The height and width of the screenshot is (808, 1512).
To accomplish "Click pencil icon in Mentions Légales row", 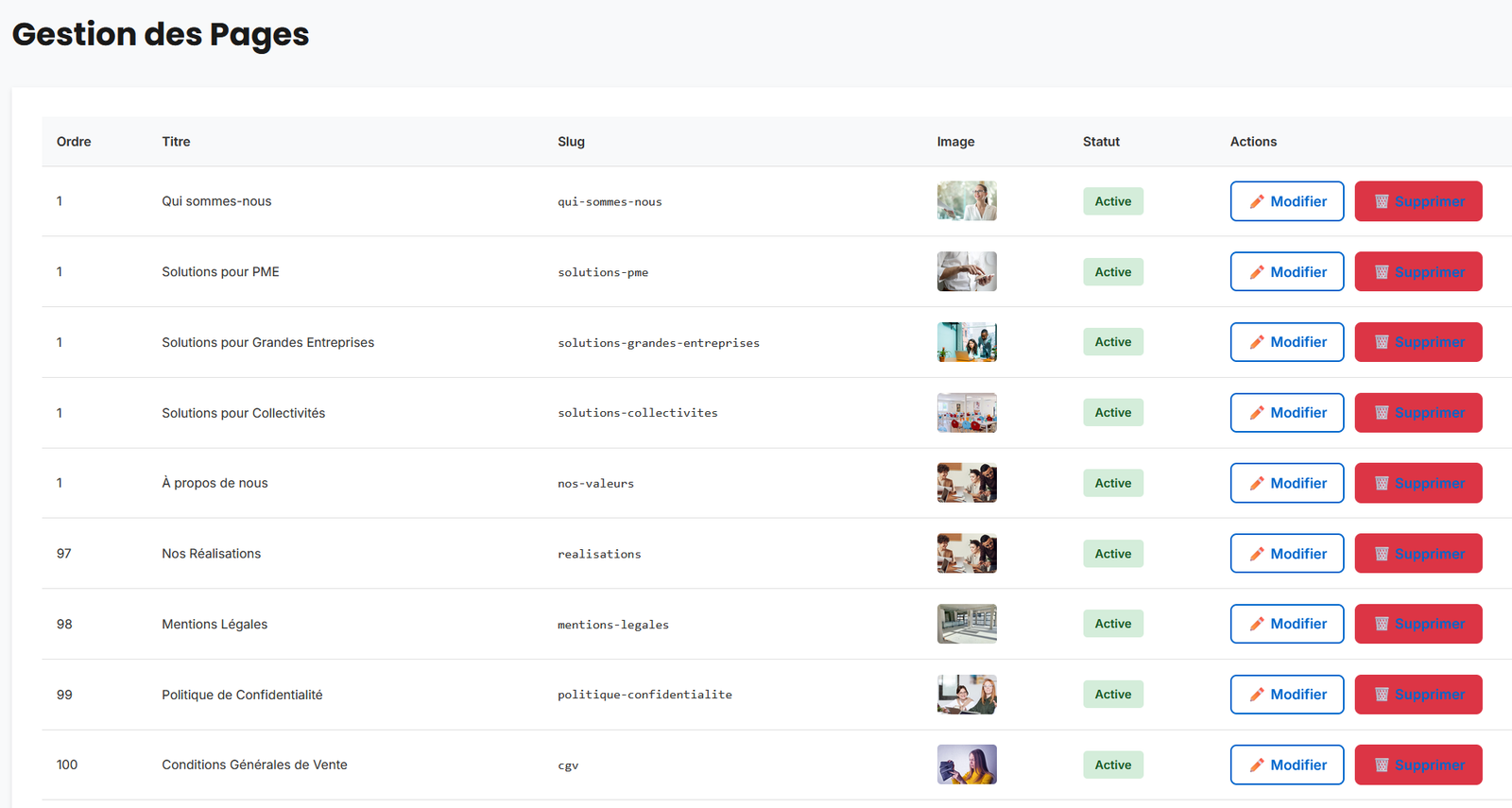I will coord(1257,624).
